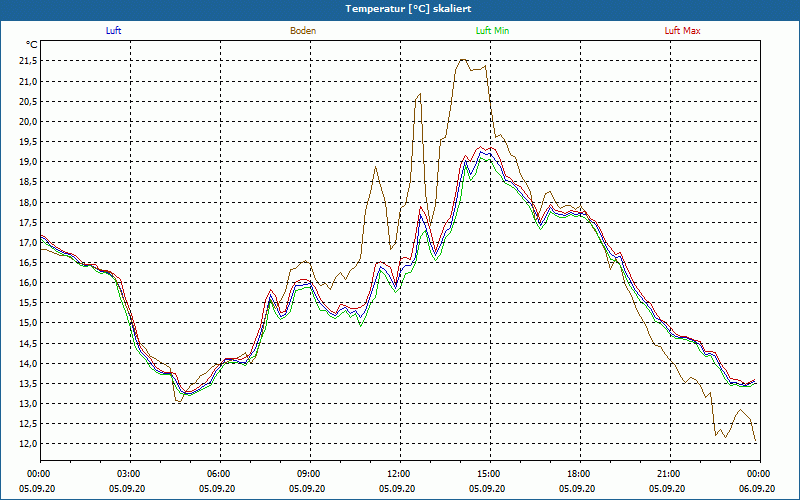The height and width of the screenshot is (500, 800).
Task: Click the 00:00 label above the 06.09.20 date
Action: pyautogui.click(x=760, y=474)
